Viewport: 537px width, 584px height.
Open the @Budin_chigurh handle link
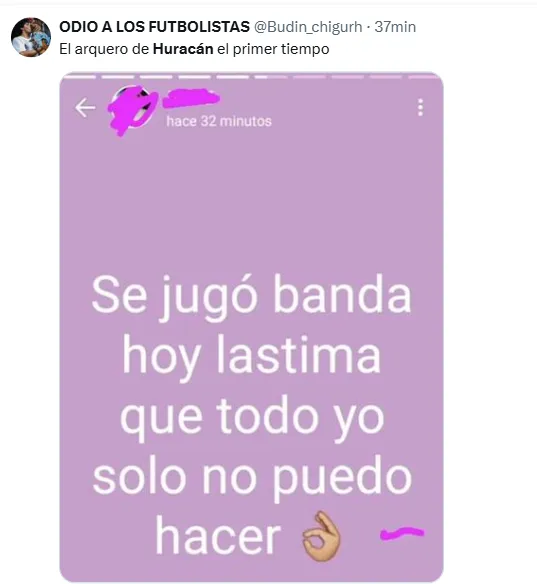pyautogui.click(x=308, y=27)
